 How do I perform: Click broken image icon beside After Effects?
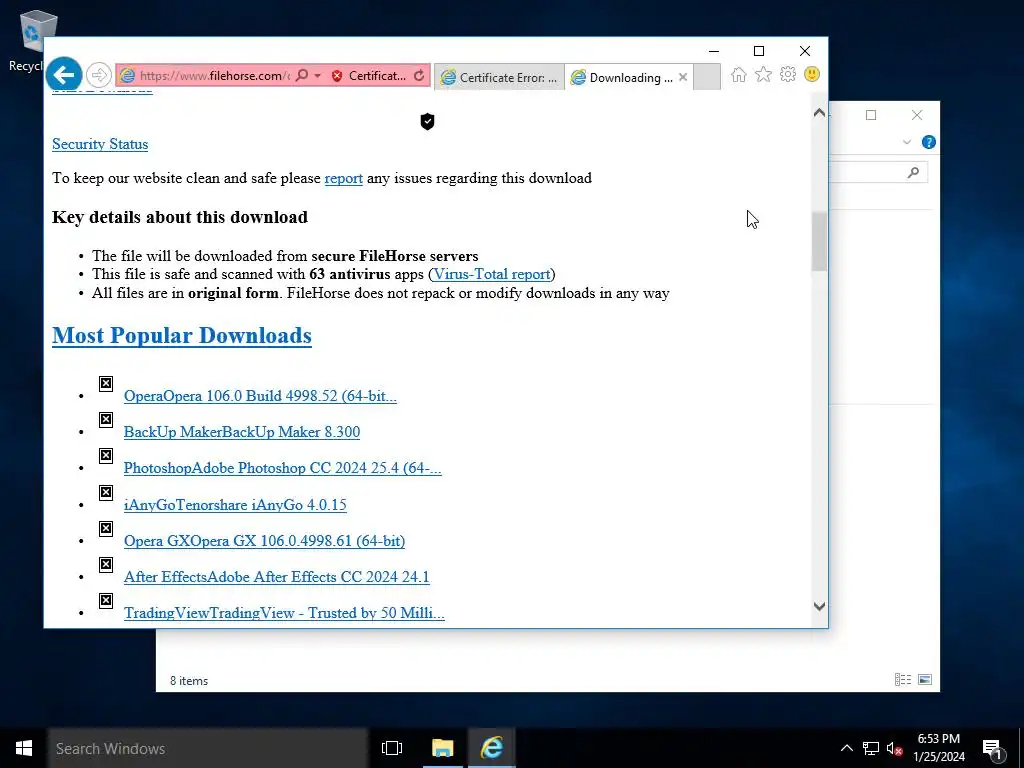click(106, 565)
